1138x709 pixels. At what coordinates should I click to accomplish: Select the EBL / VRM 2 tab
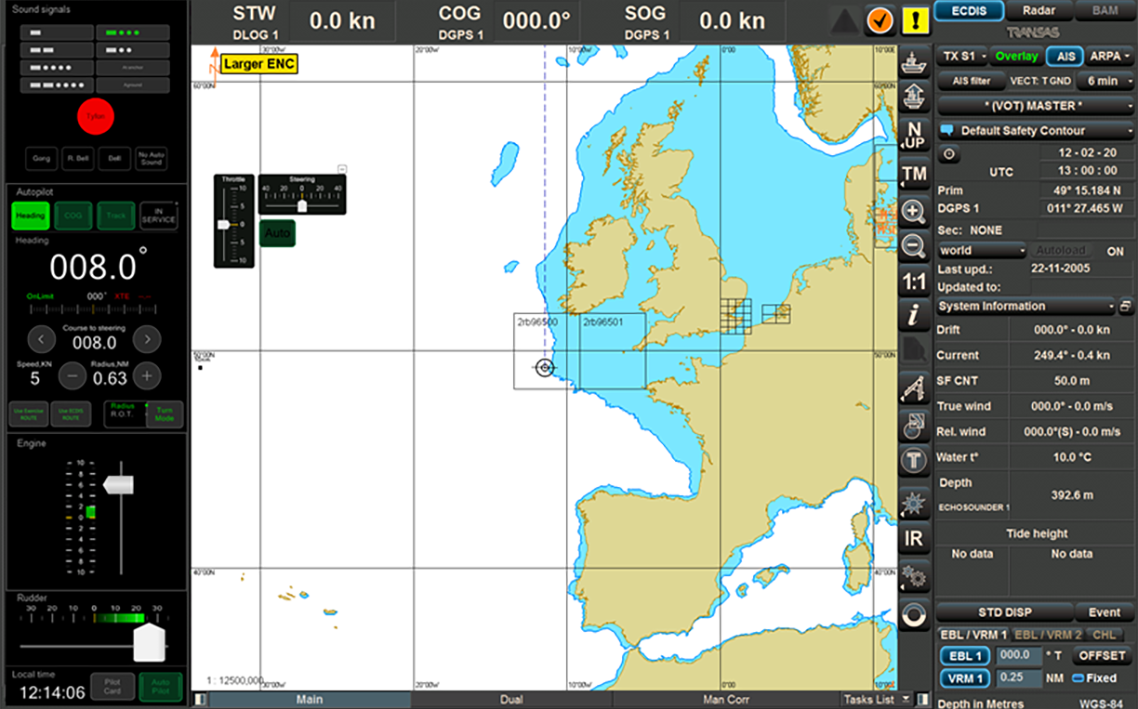point(1047,635)
